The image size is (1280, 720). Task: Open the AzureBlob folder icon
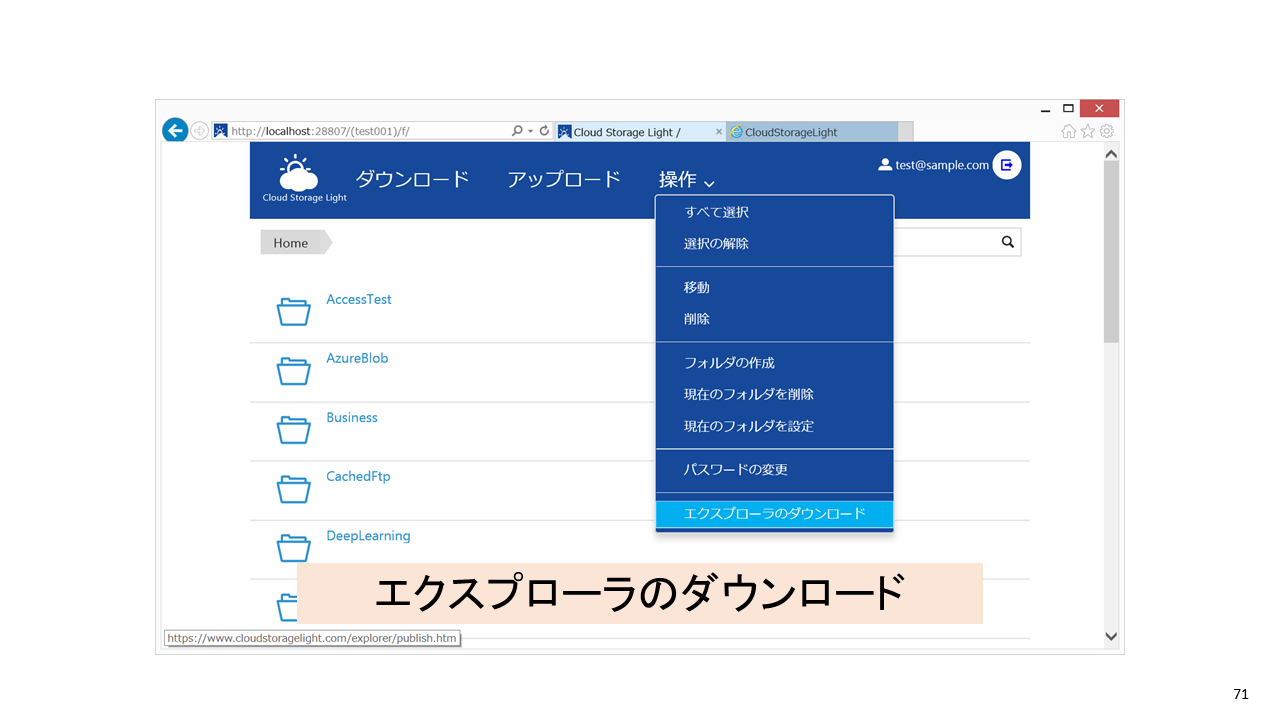tap(293, 371)
